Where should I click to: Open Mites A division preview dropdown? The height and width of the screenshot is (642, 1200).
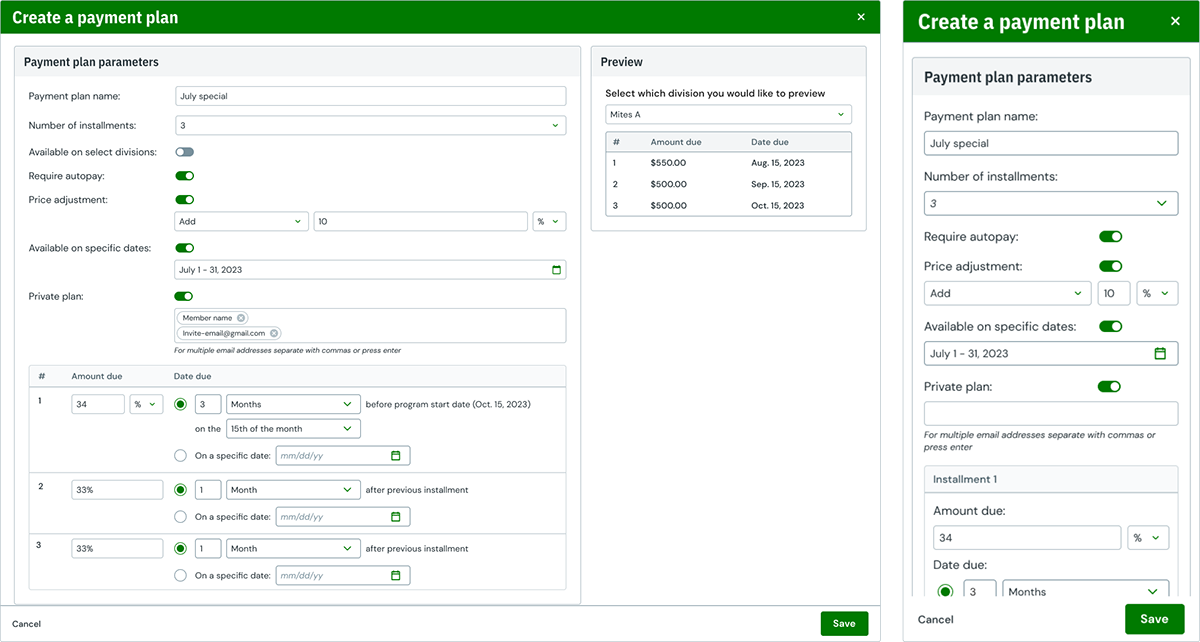point(729,115)
